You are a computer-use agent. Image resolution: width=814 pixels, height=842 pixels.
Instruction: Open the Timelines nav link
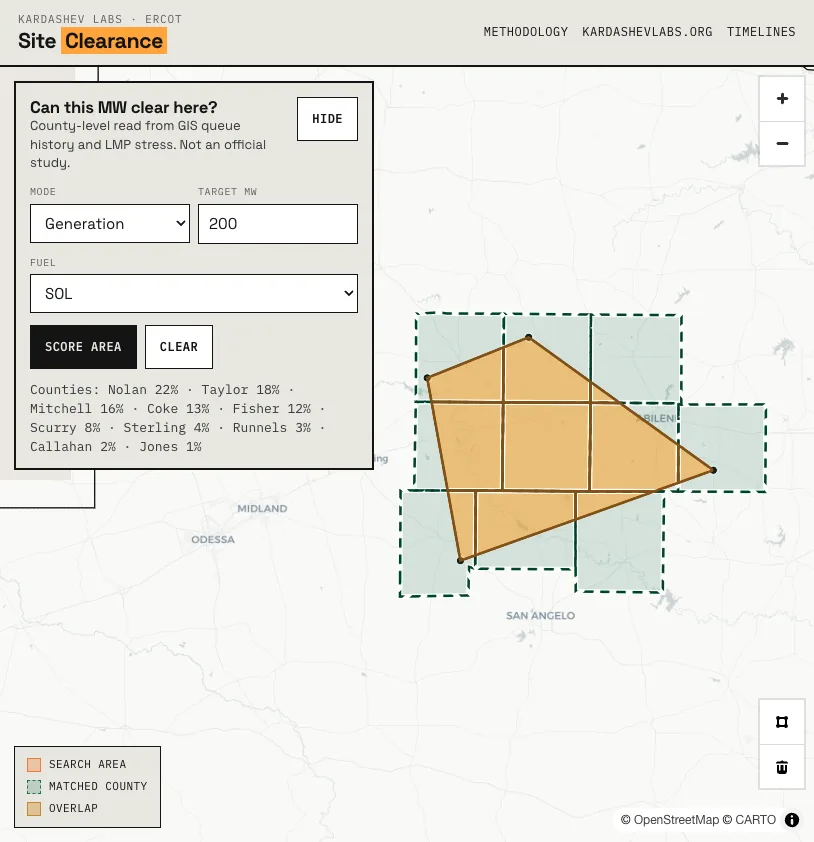(761, 32)
